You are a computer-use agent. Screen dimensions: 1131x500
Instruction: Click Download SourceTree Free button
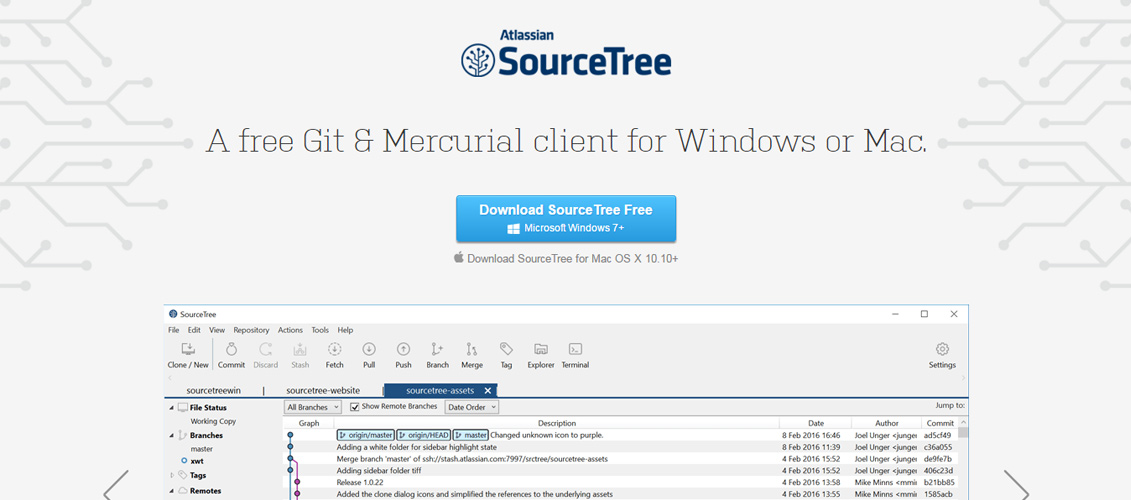[566, 219]
